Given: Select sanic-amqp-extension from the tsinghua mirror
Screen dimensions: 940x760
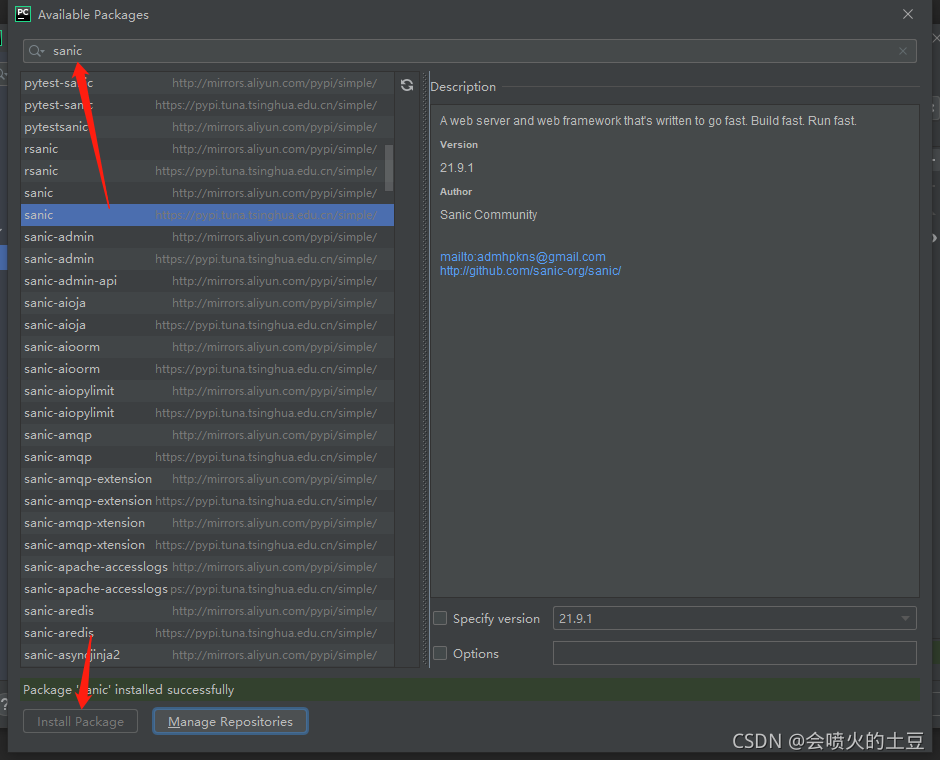Looking at the screenshot, I should point(207,500).
